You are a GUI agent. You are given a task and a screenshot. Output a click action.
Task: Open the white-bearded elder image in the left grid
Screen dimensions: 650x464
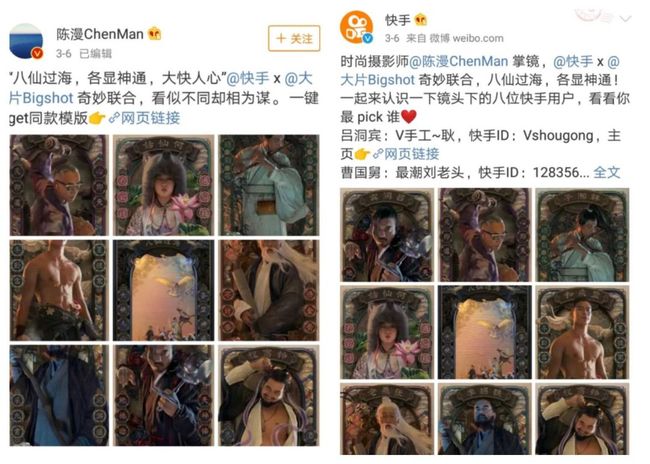269,290
